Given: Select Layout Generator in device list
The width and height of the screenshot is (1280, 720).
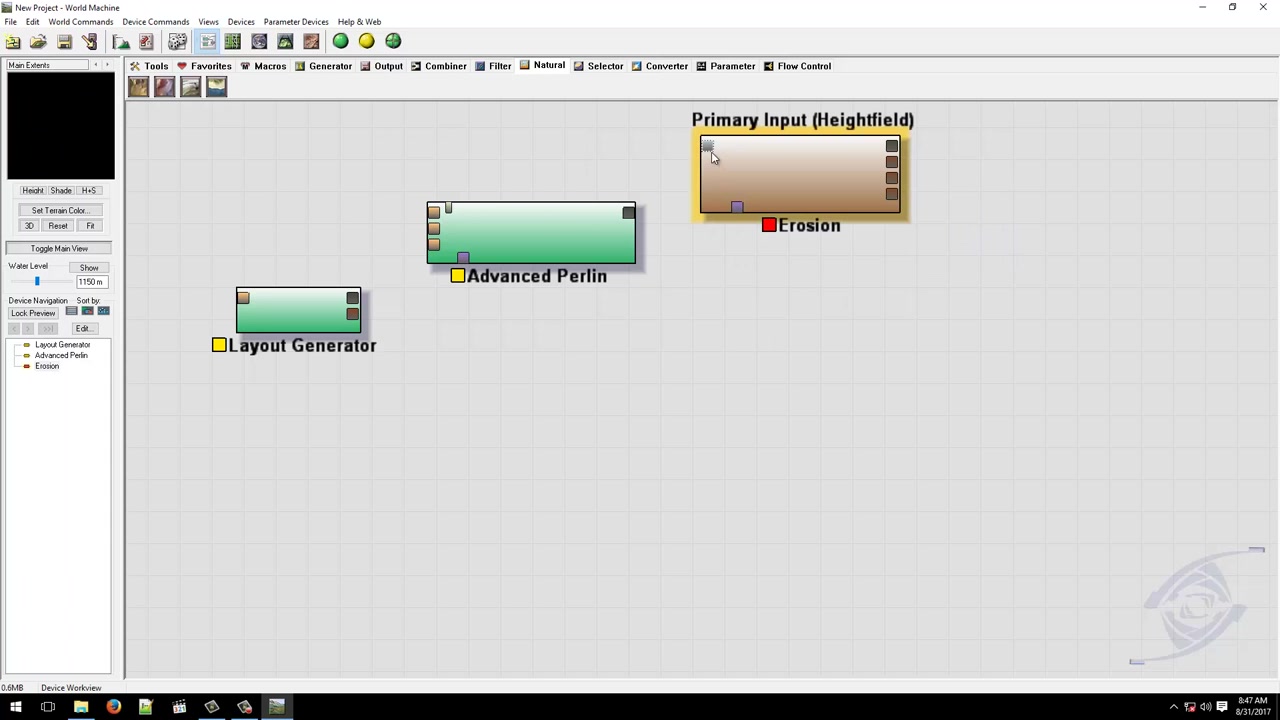Looking at the screenshot, I should click(x=62, y=344).
